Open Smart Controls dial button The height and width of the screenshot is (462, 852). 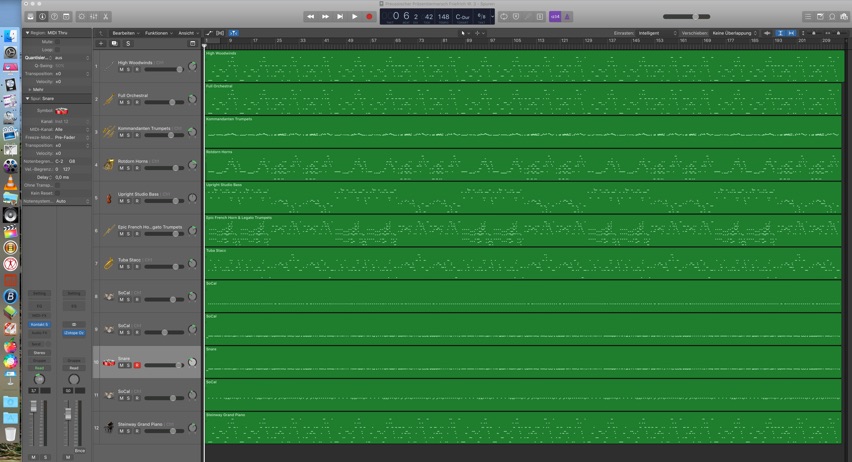coord(82,16)
